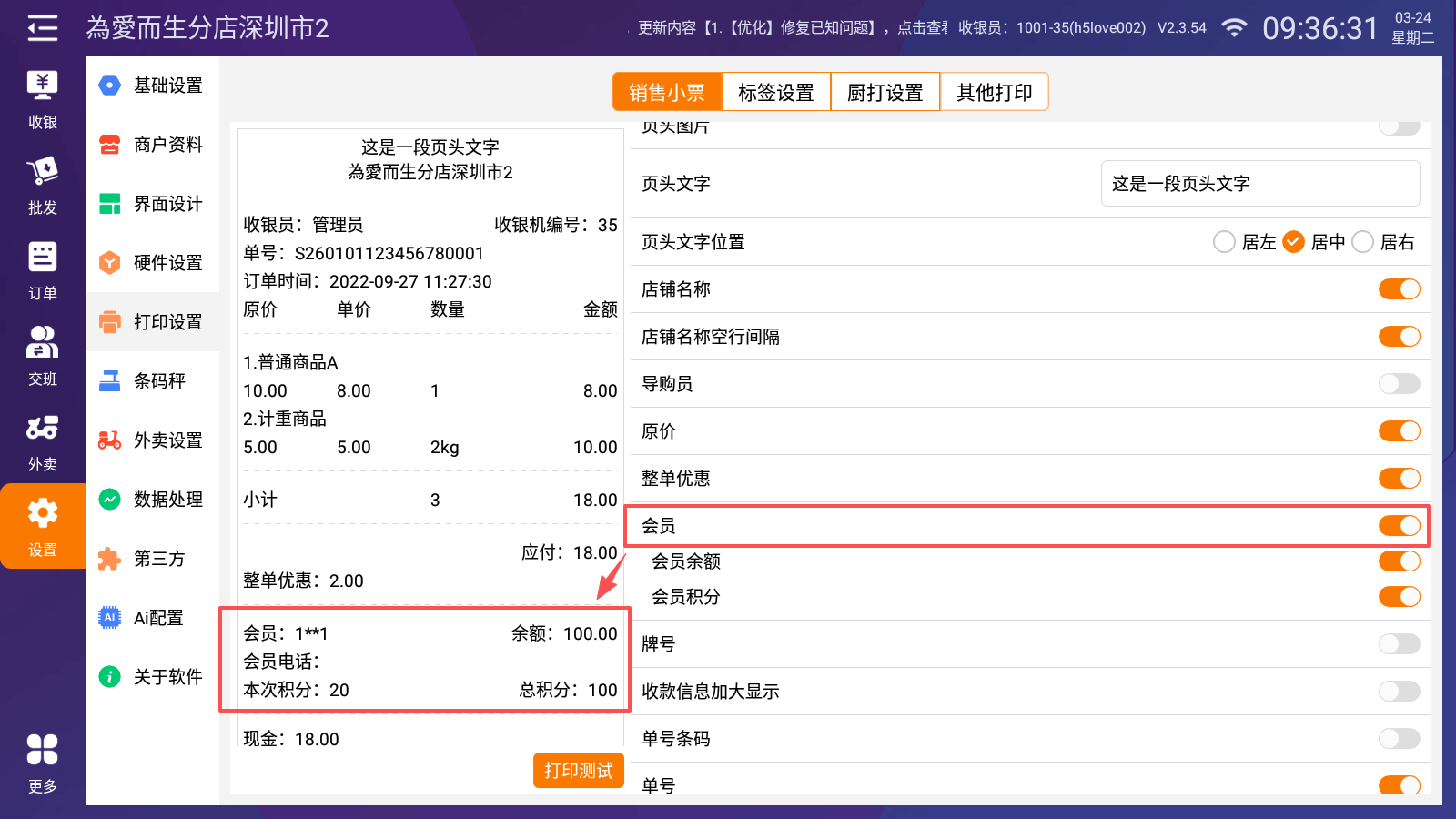1456x819 pixels.
Task: Open the 批发 wholesale icon
Action: pos(42,186)
